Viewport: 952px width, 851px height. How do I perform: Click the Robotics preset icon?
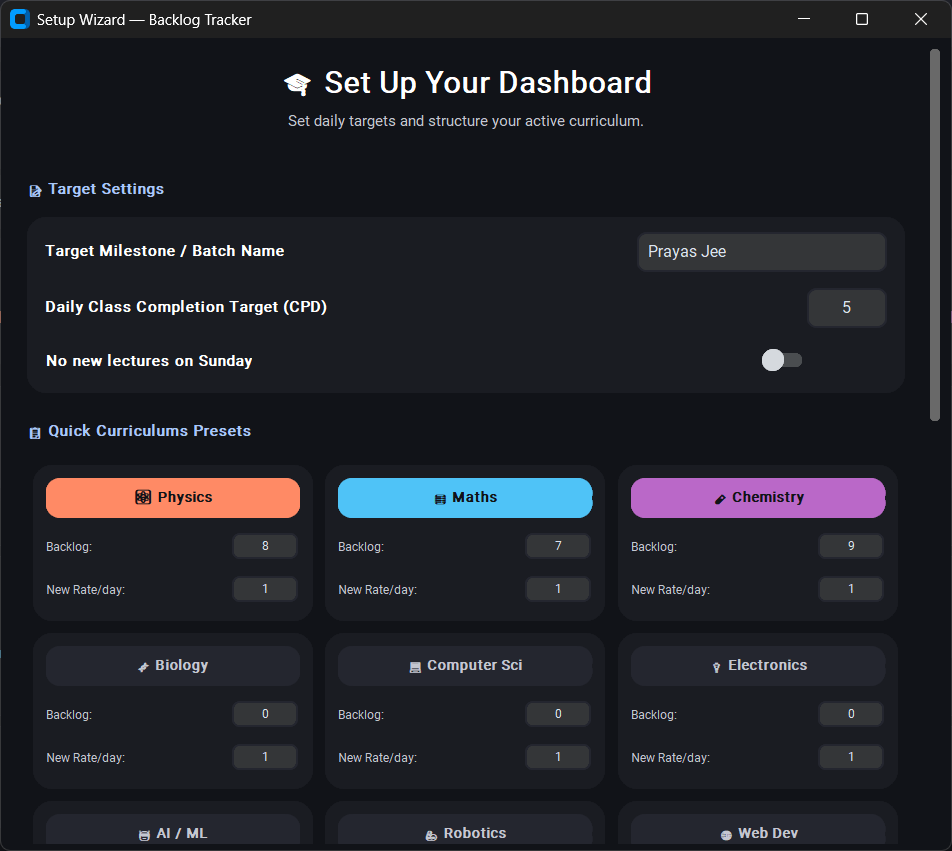click(x=431, y=836)
